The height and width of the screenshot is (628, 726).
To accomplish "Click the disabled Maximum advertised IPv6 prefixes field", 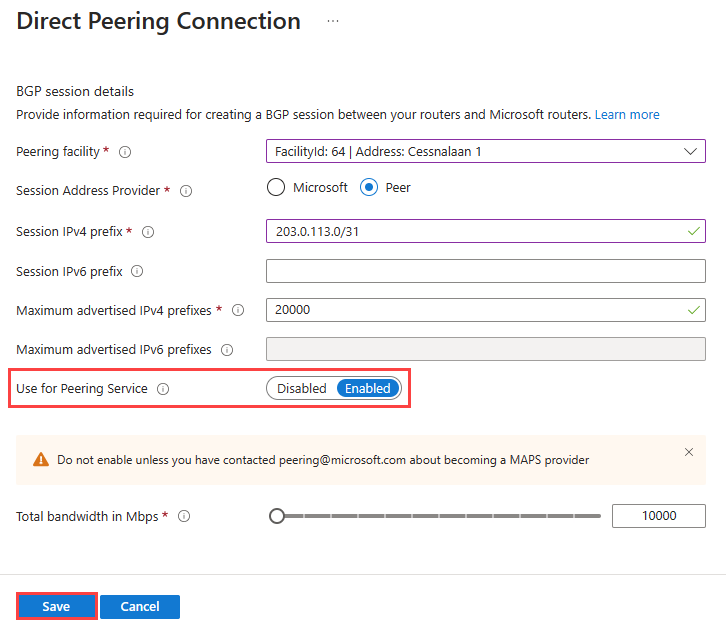I will 486,349.
